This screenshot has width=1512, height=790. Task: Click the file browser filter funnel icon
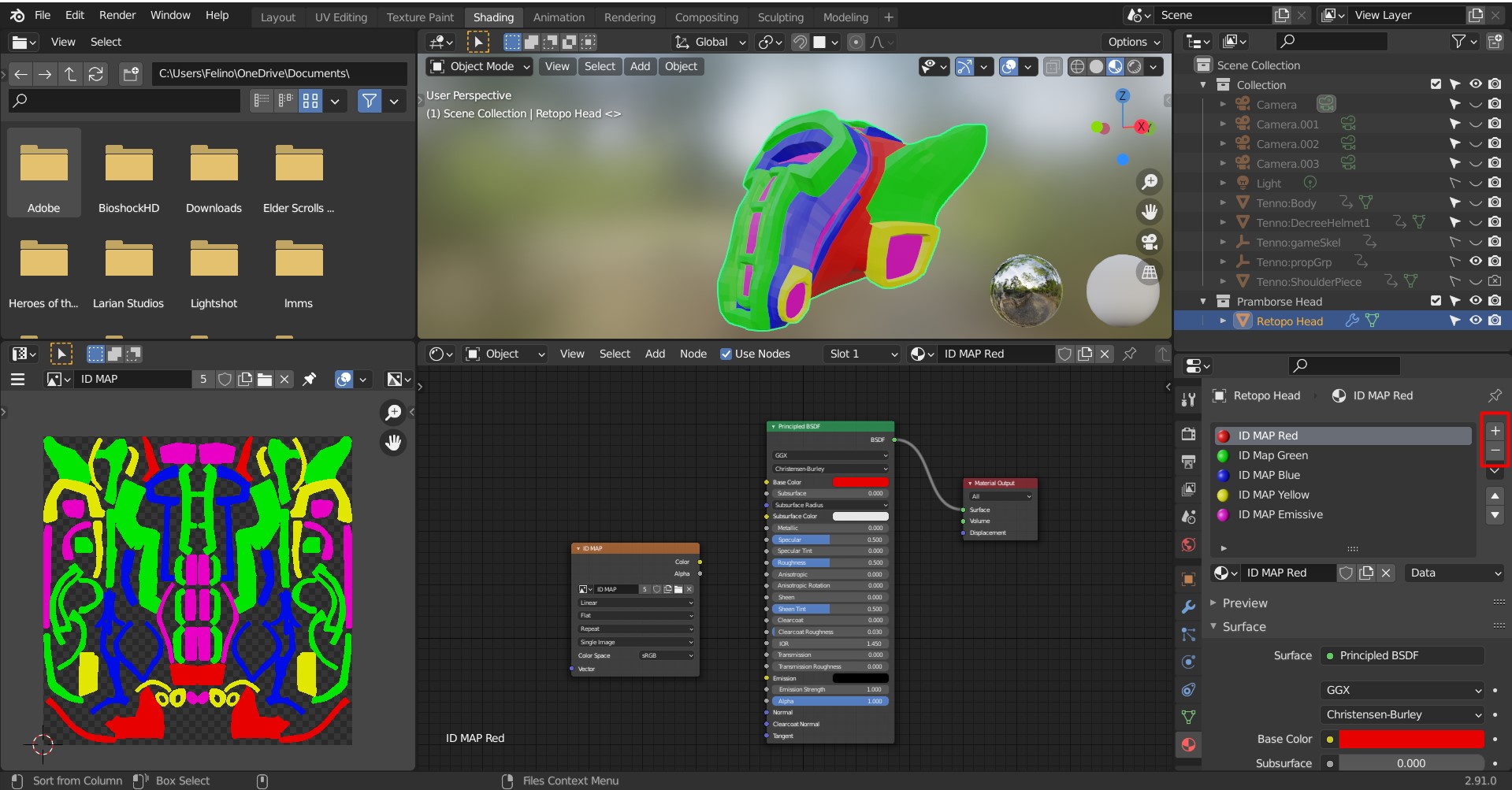click(x=369, y=101)
